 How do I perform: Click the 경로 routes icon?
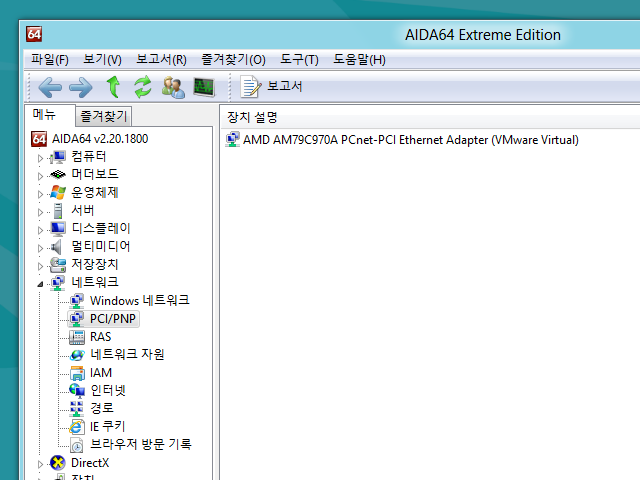[x=76, y=409]
